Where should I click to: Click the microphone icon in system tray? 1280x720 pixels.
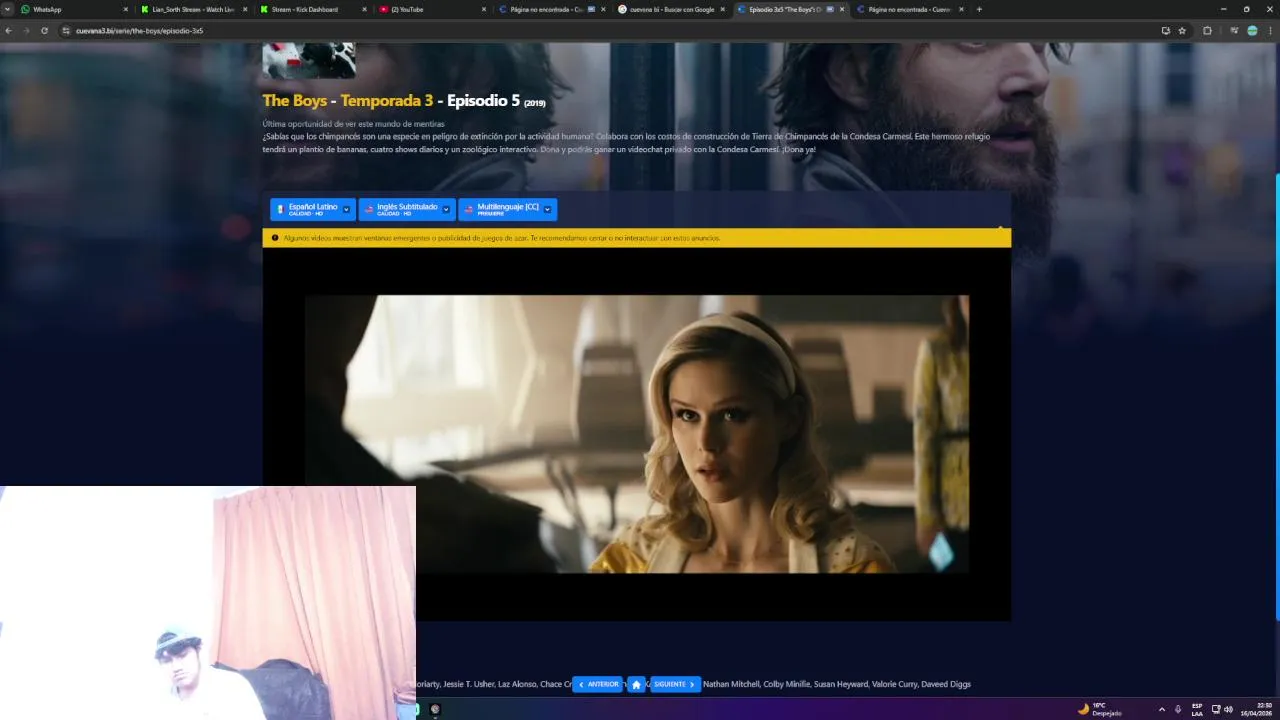[1177, 709]
